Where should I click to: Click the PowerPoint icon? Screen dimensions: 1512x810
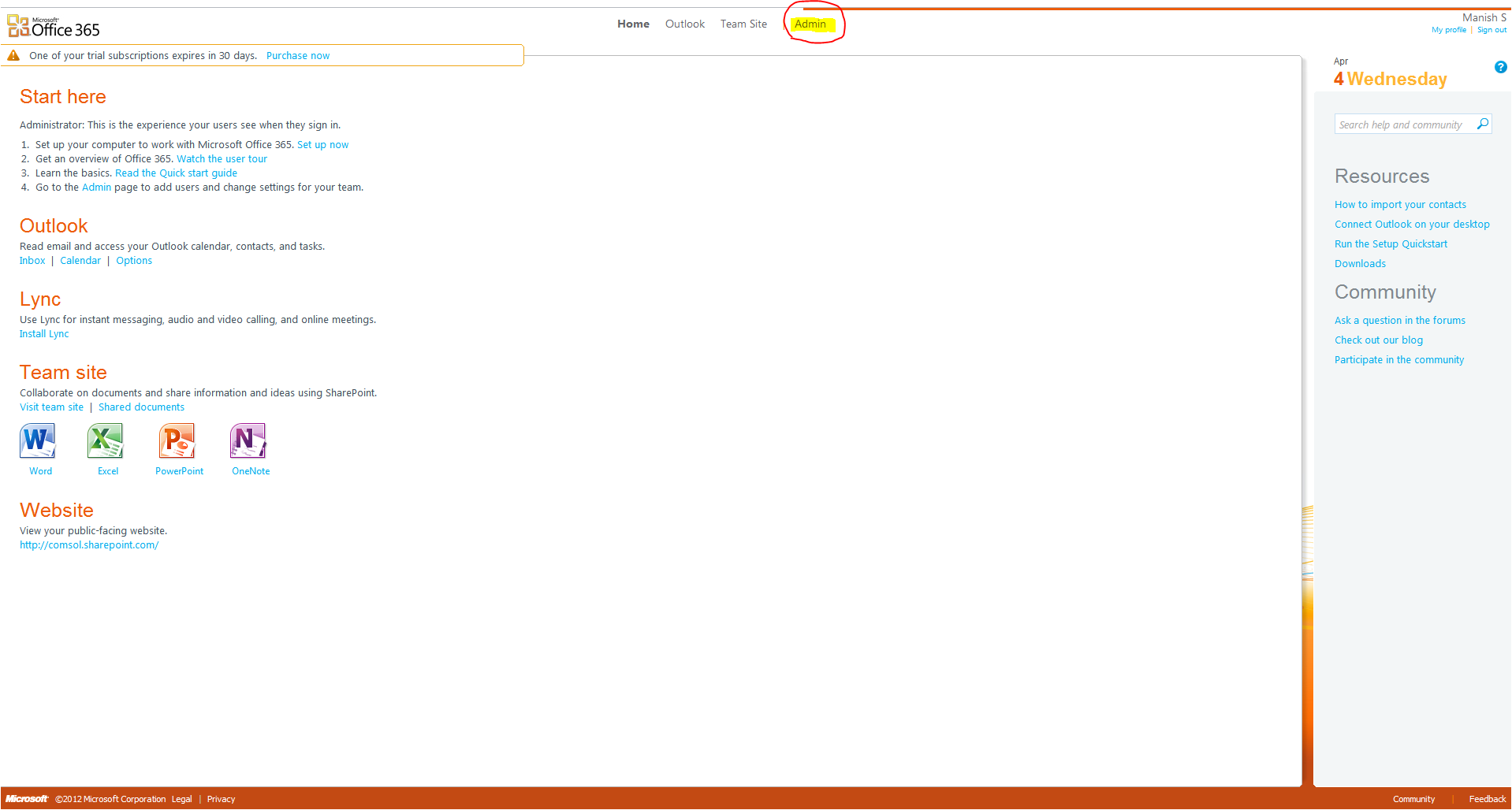click(177, 440)
